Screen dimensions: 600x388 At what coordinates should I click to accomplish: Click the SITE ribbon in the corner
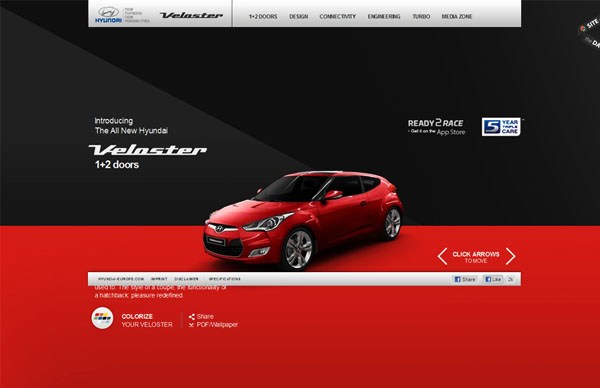(x=589, y=24)
